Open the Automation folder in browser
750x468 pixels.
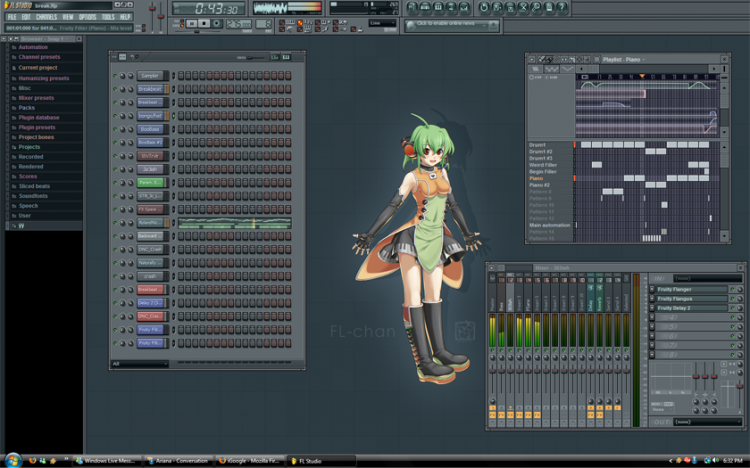click(x=33, y=47)
